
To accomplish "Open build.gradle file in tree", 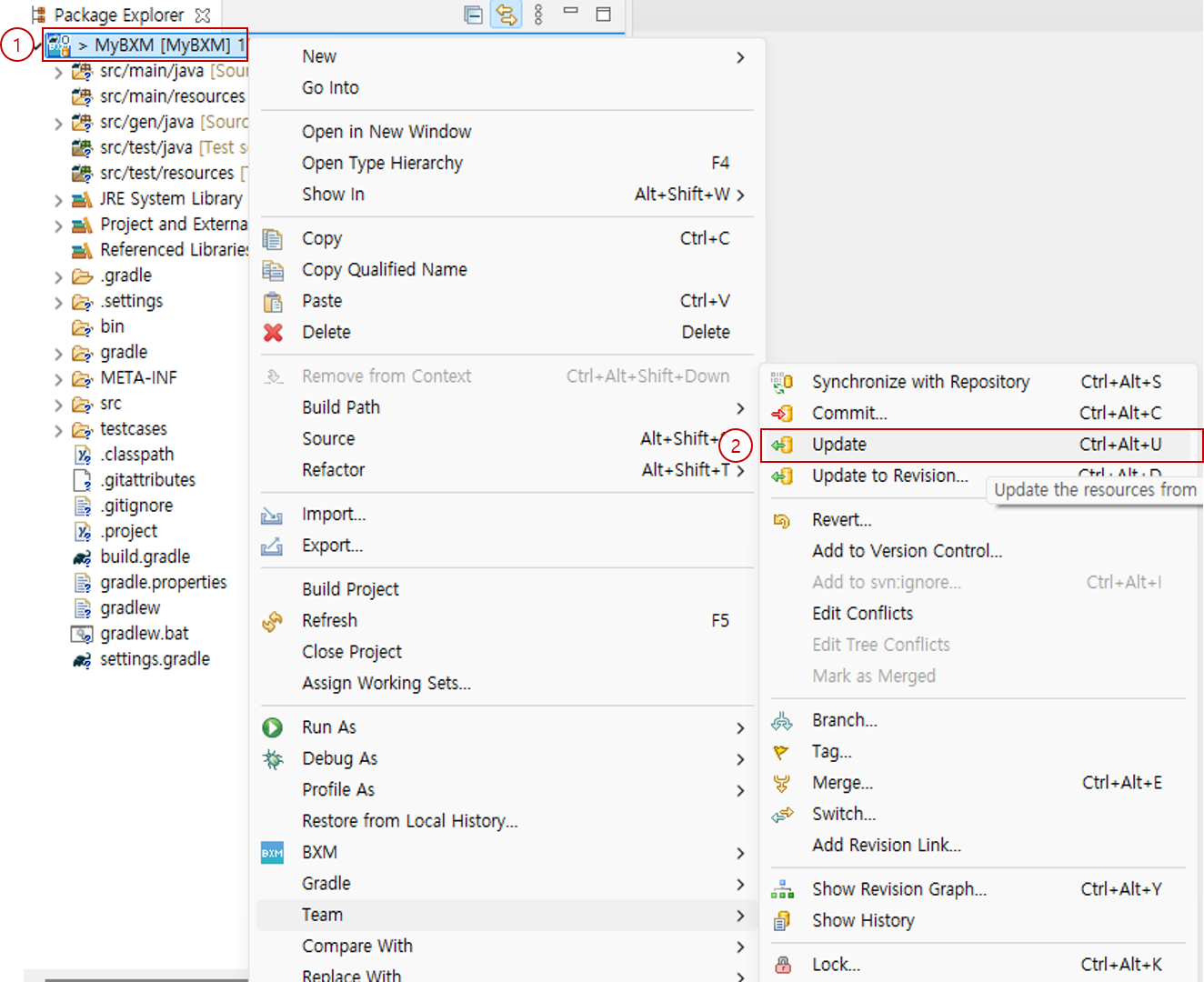I will pos(145,556).
